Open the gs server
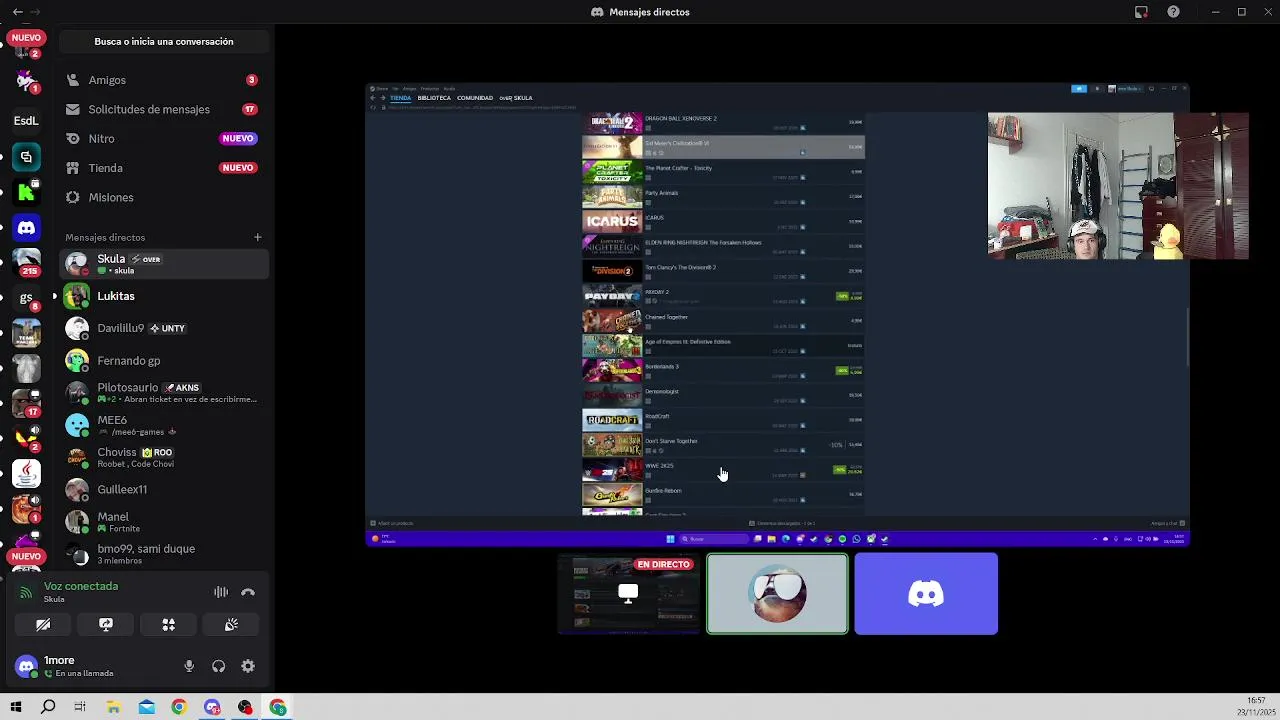The height and width of the screenshot is (720, 1280). click(x=26, y=298)
